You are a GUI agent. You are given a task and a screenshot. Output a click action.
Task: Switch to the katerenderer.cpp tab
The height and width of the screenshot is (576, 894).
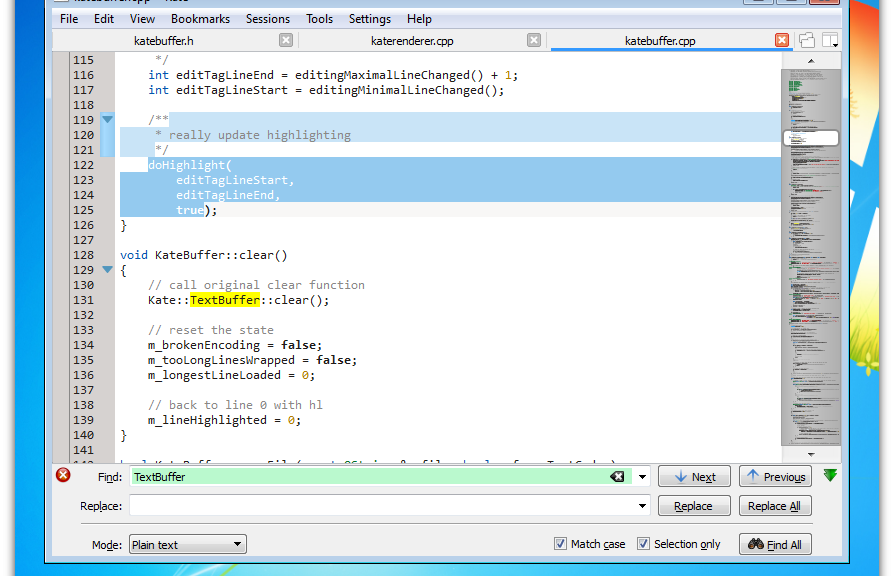pos(412,41)
